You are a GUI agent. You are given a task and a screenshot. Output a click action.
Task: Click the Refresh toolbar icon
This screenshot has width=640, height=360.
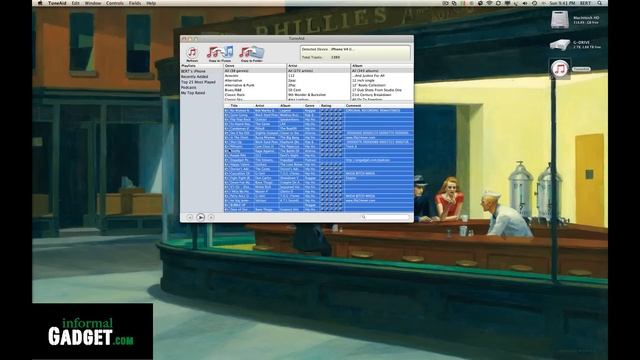192,54
